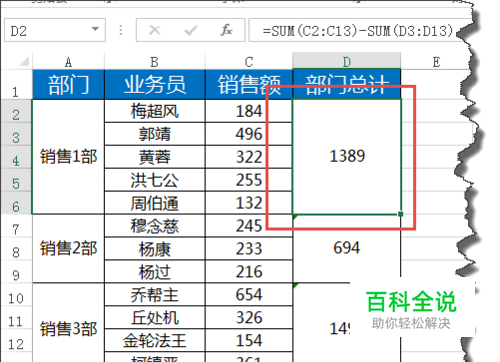The width and height of the screenshot is (500, 362).
Task: Select sales value 245
Action: point(249,226)
